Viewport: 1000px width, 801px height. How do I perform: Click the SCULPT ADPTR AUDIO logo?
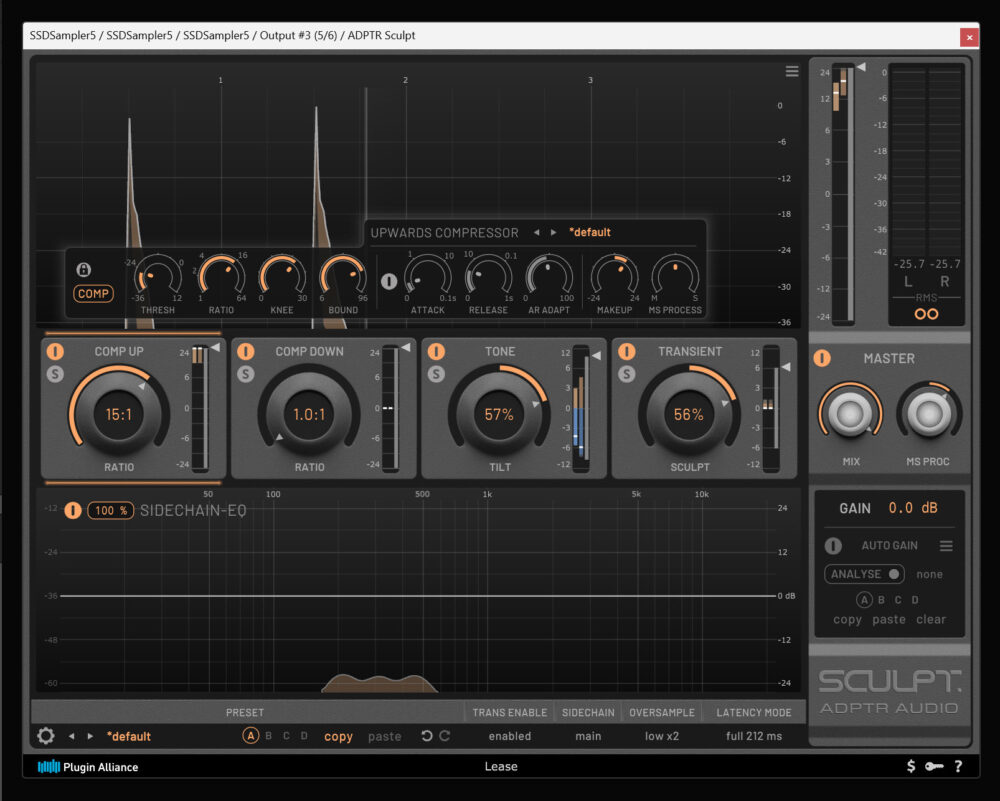click(890, 692)
